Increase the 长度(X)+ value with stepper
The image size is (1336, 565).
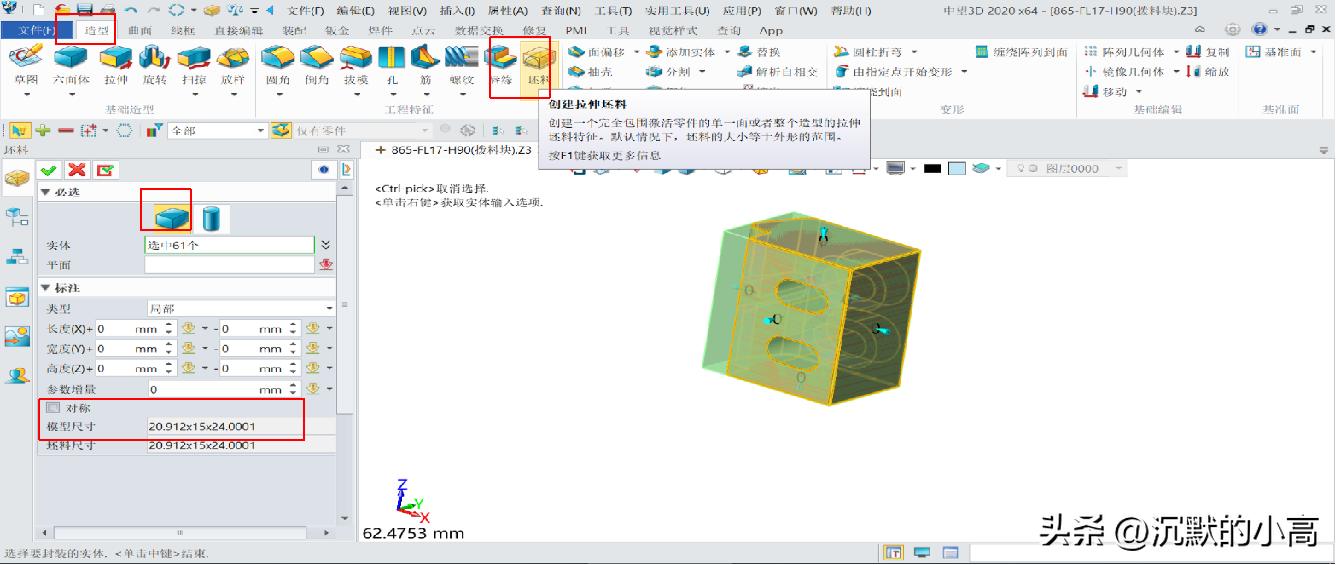(x=168, y=324)
